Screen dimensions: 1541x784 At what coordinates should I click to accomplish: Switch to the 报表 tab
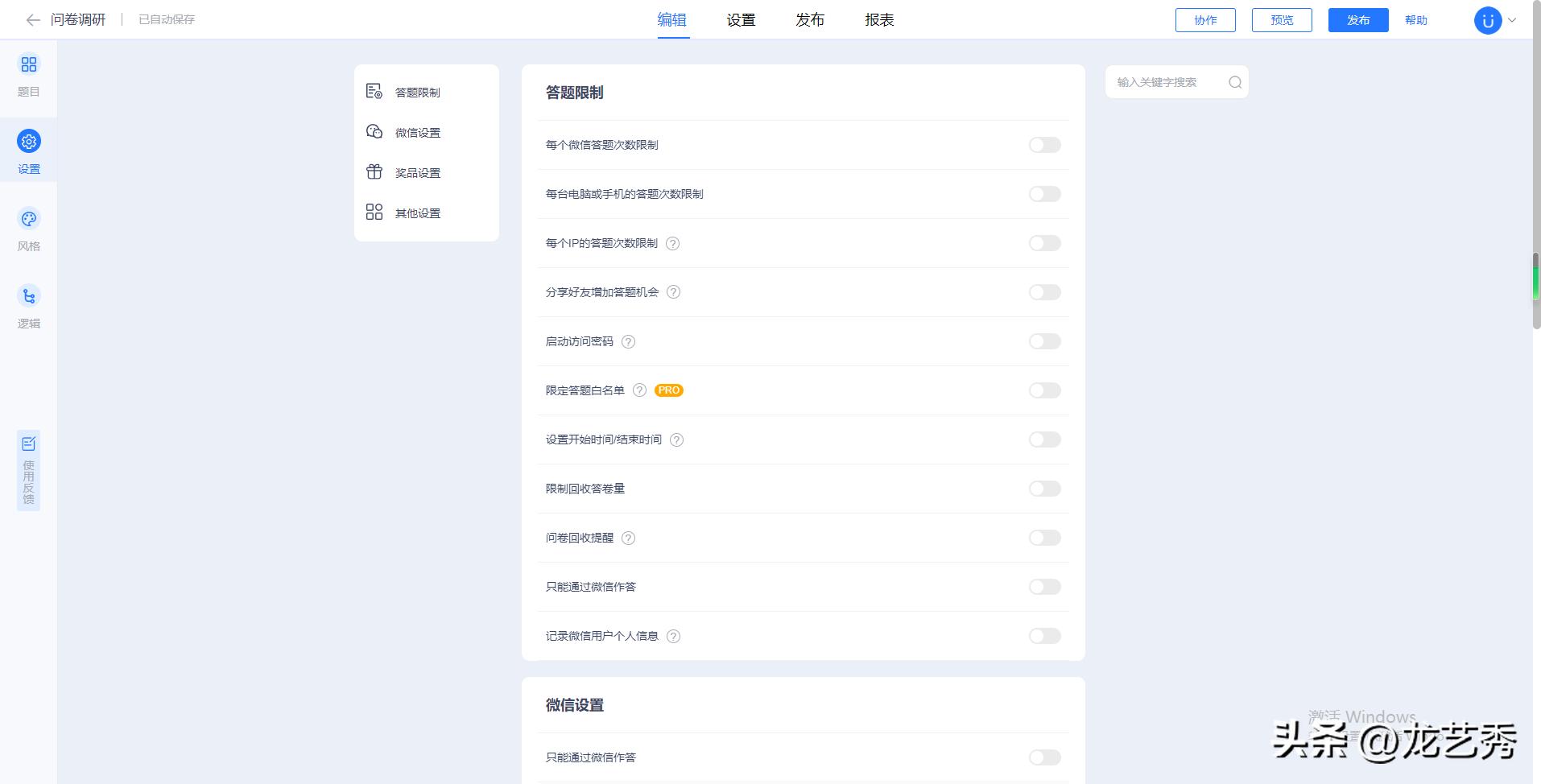879,19
